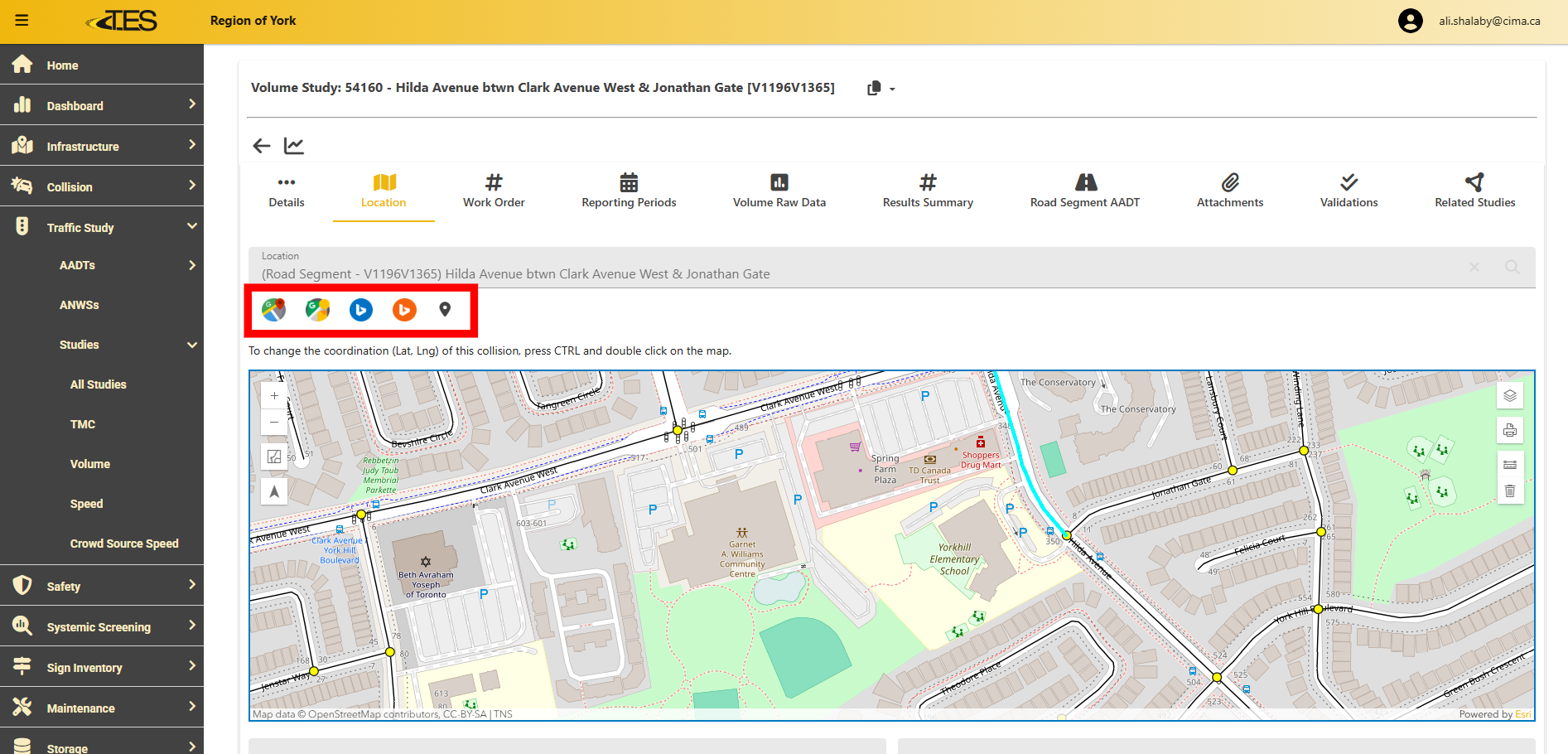Viewport: 1568px width, 754px height.
Task: Open location in Google Maps
Action: point(273,310)
